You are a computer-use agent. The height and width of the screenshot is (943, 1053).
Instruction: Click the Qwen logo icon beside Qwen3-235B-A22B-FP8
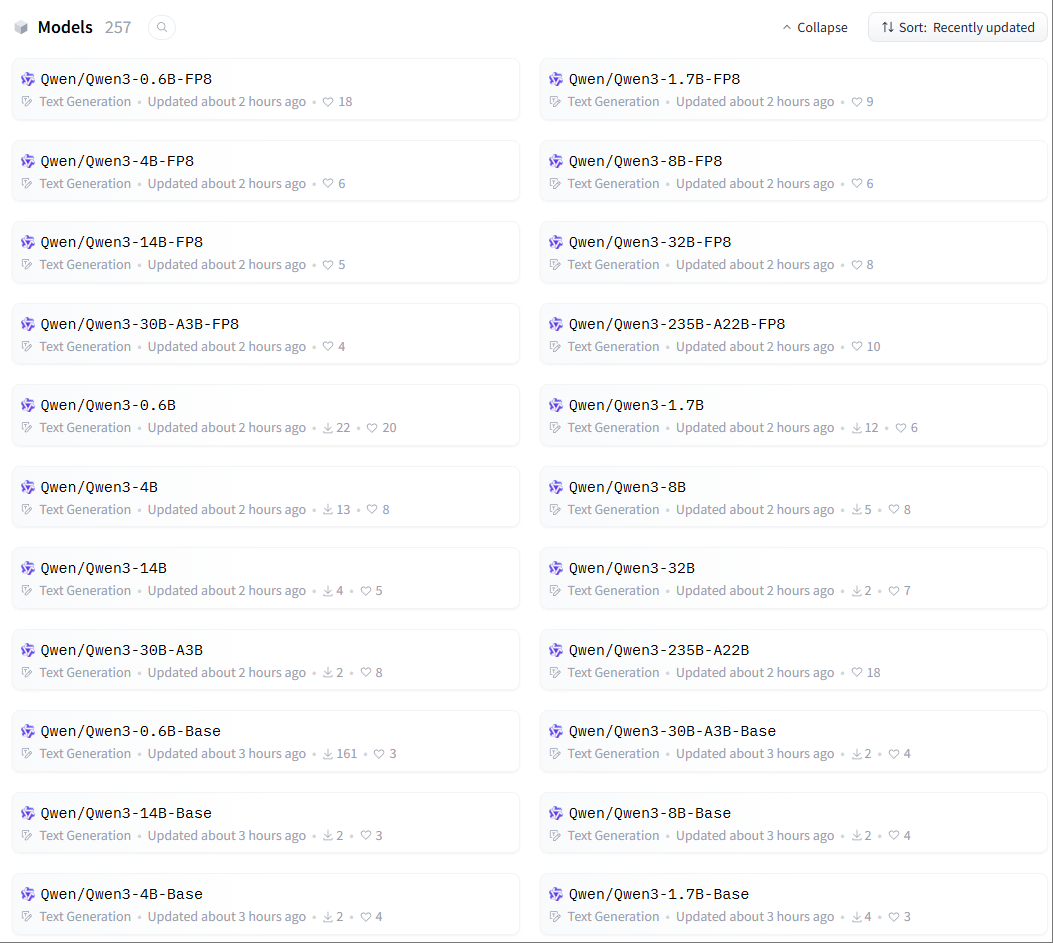click(x=556, y=324)
